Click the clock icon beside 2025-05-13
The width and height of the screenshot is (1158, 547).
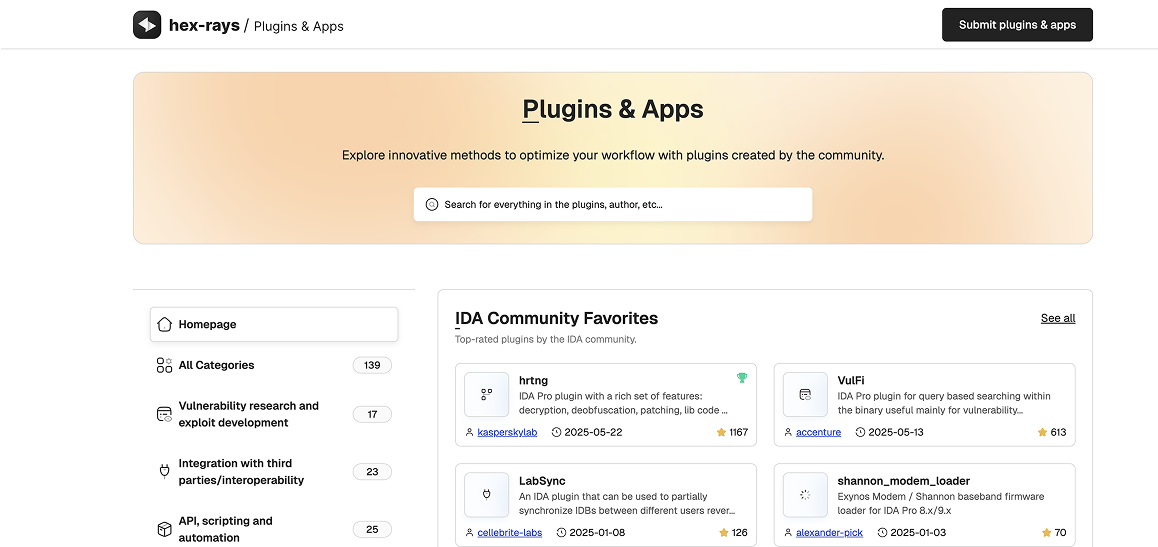pos(860,433)
